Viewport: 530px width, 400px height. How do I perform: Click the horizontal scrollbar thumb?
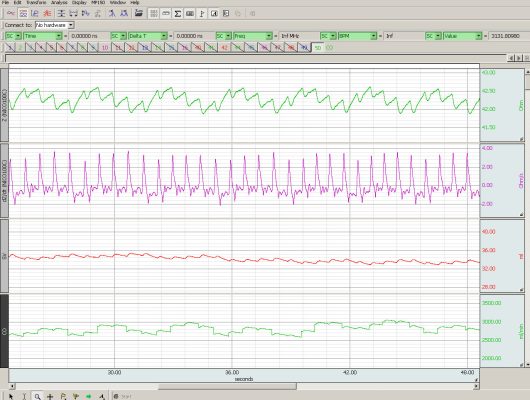(x=227, y=386)
